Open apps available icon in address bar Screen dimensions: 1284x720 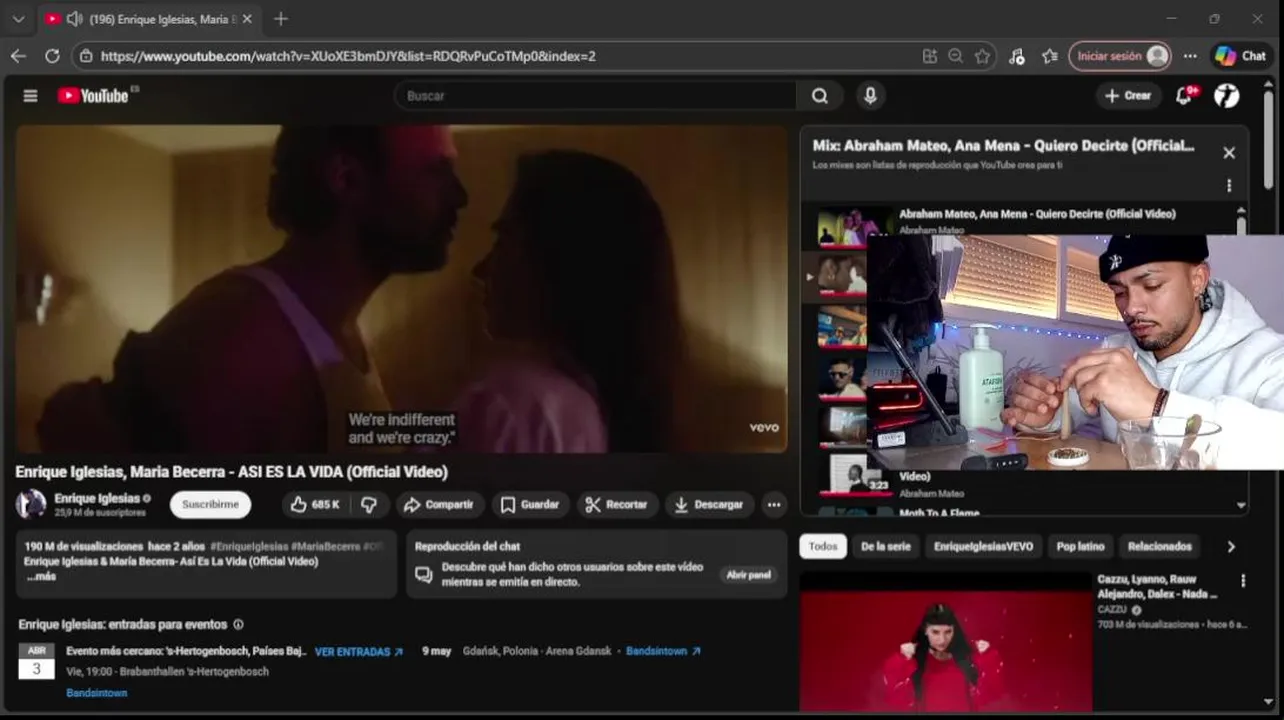click(x=930, y=56)
